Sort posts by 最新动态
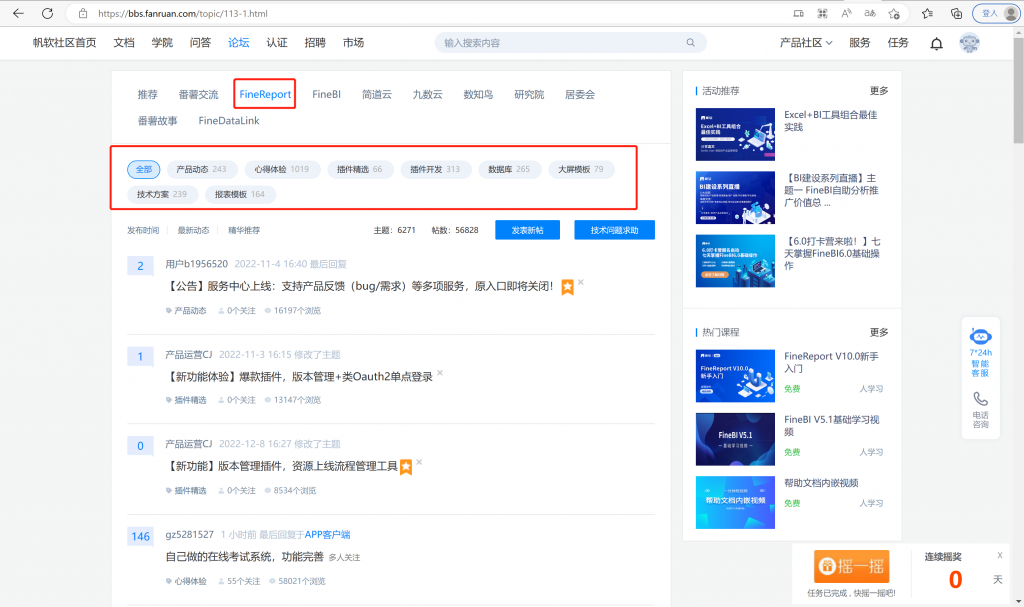 [x=193, y=230]
